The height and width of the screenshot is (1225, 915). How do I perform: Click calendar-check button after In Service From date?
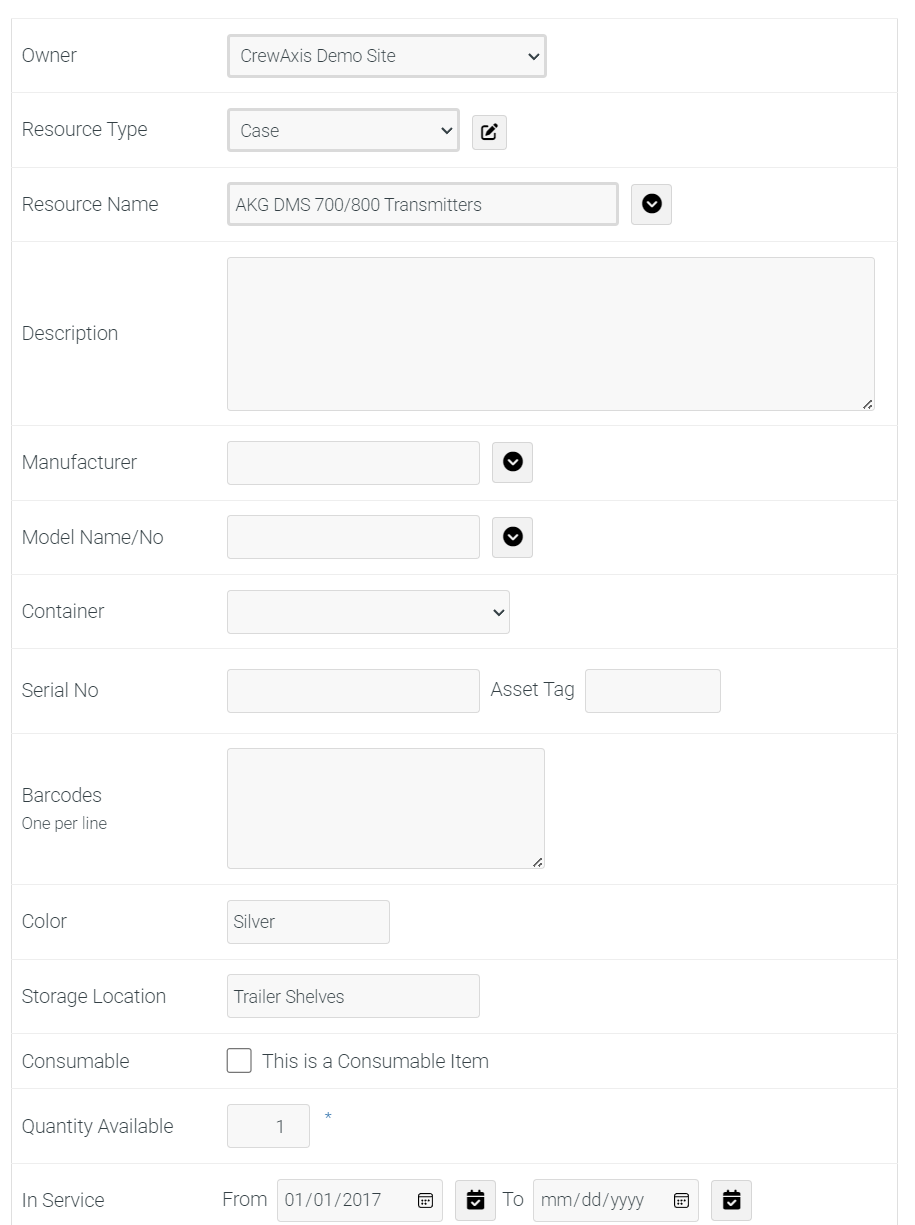(x=475, y=1200)
